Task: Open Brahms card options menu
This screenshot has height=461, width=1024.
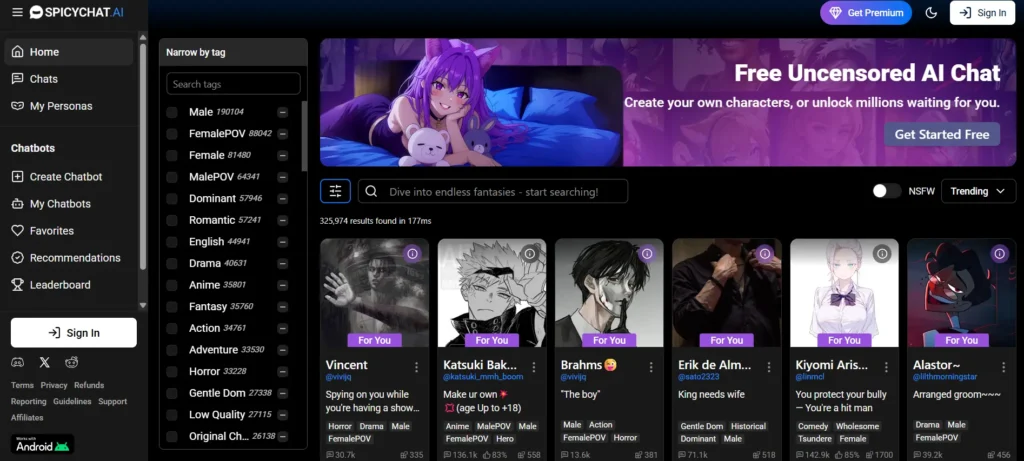Action: pyautogui.click(x=651, y=367)
